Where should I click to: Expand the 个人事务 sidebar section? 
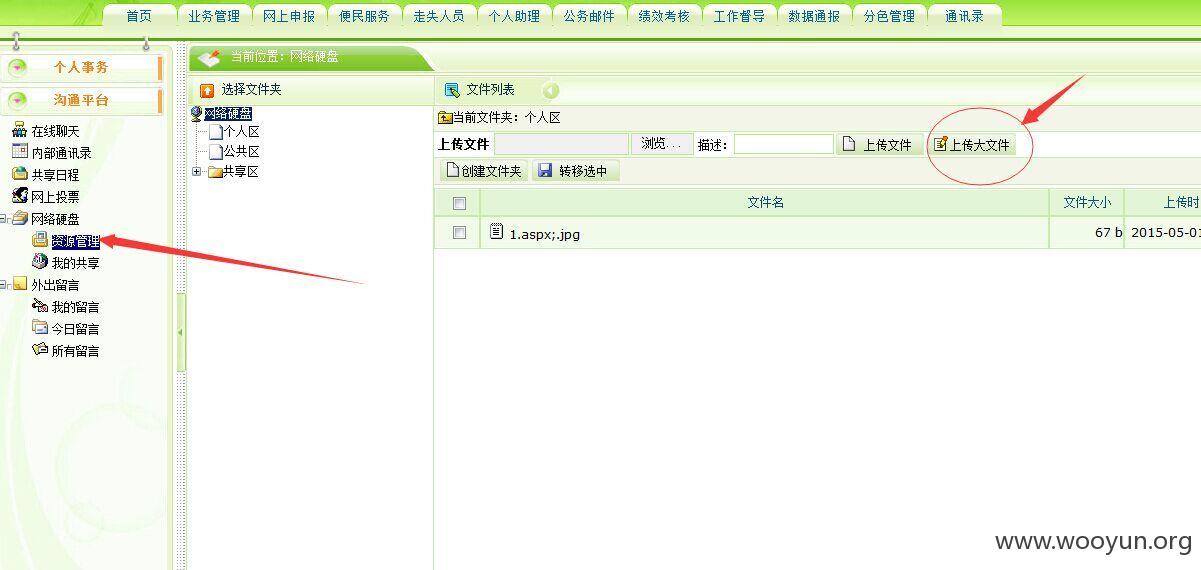83,67
